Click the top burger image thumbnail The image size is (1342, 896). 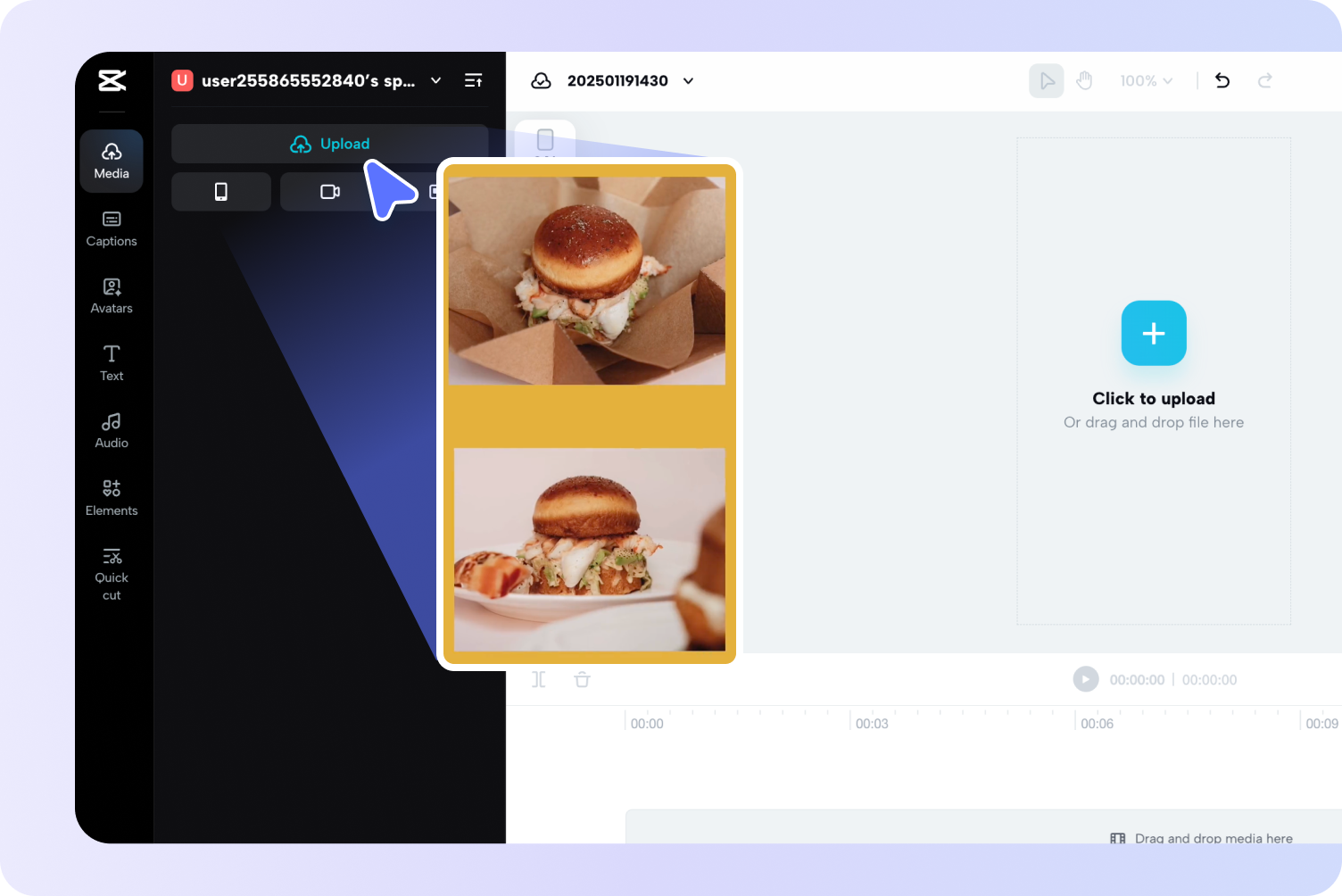tap(587, 279)
